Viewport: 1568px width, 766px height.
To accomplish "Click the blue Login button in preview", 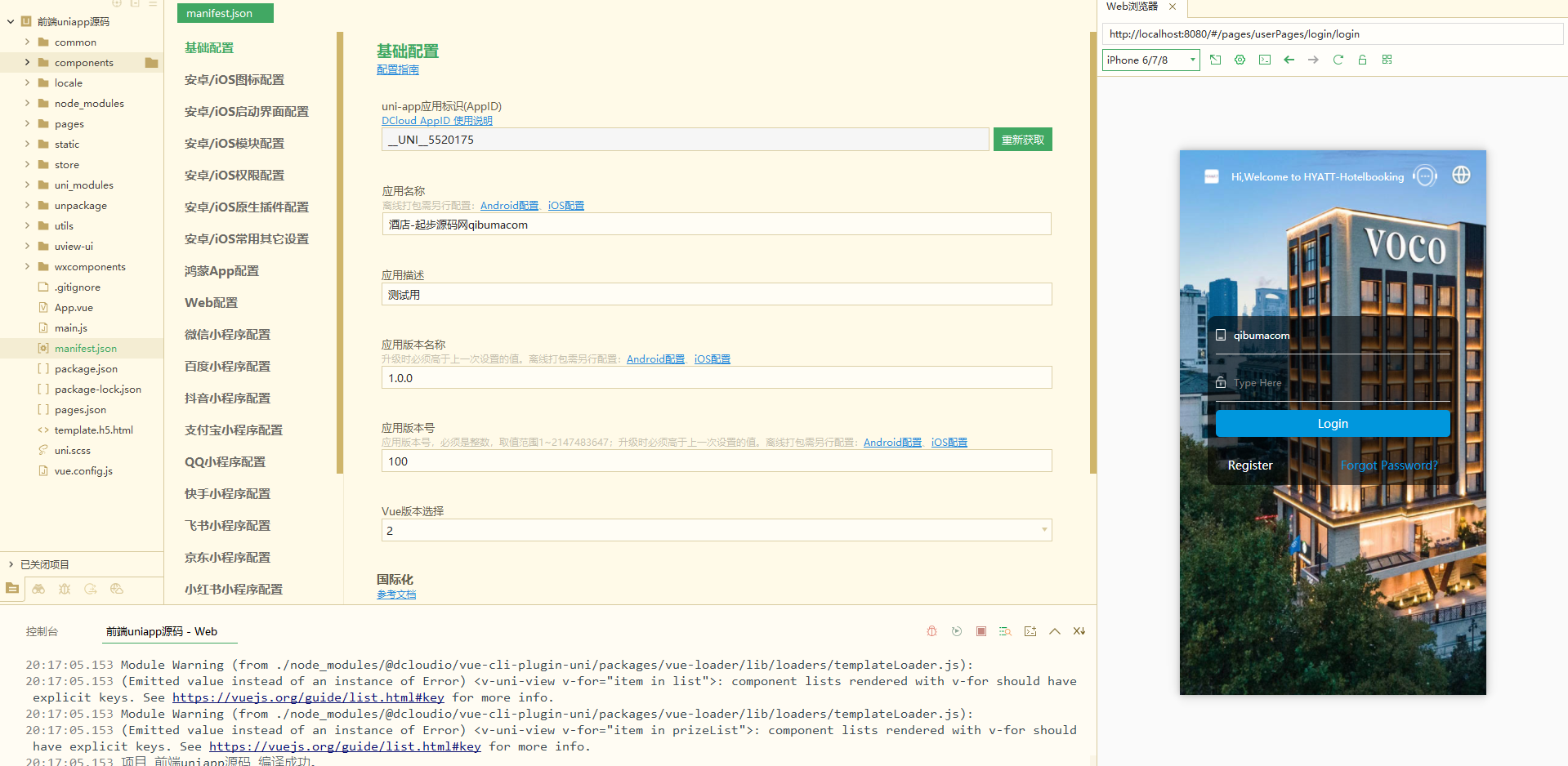I will point(1332,423).
